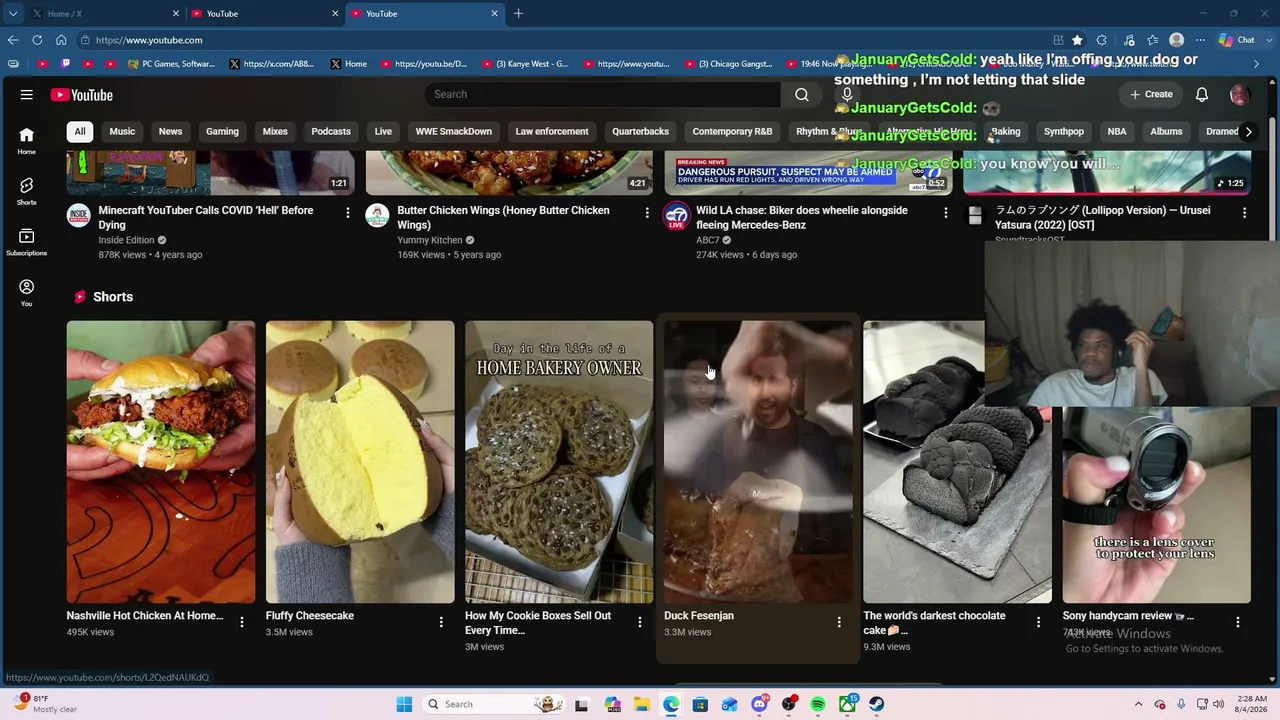Open options for Nashville Hot Chicken short

pyautogui.click(x=241, y=622)
